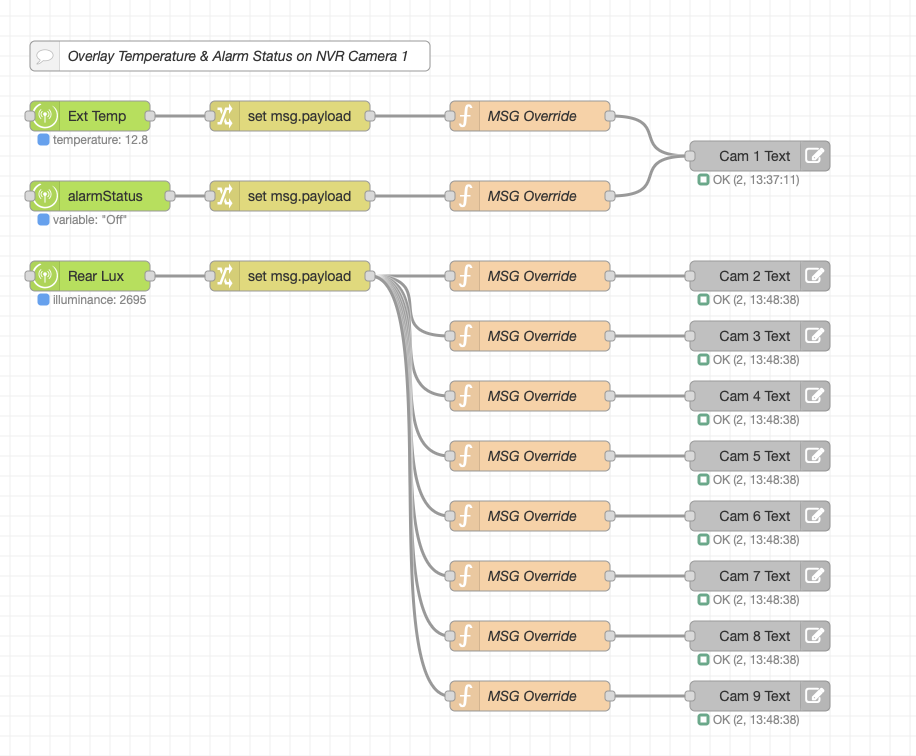This screenshot has height=756, width=916.
Task: Click the shuffle icon on Ext Temp's change node
Action: [x=225, y=116]
